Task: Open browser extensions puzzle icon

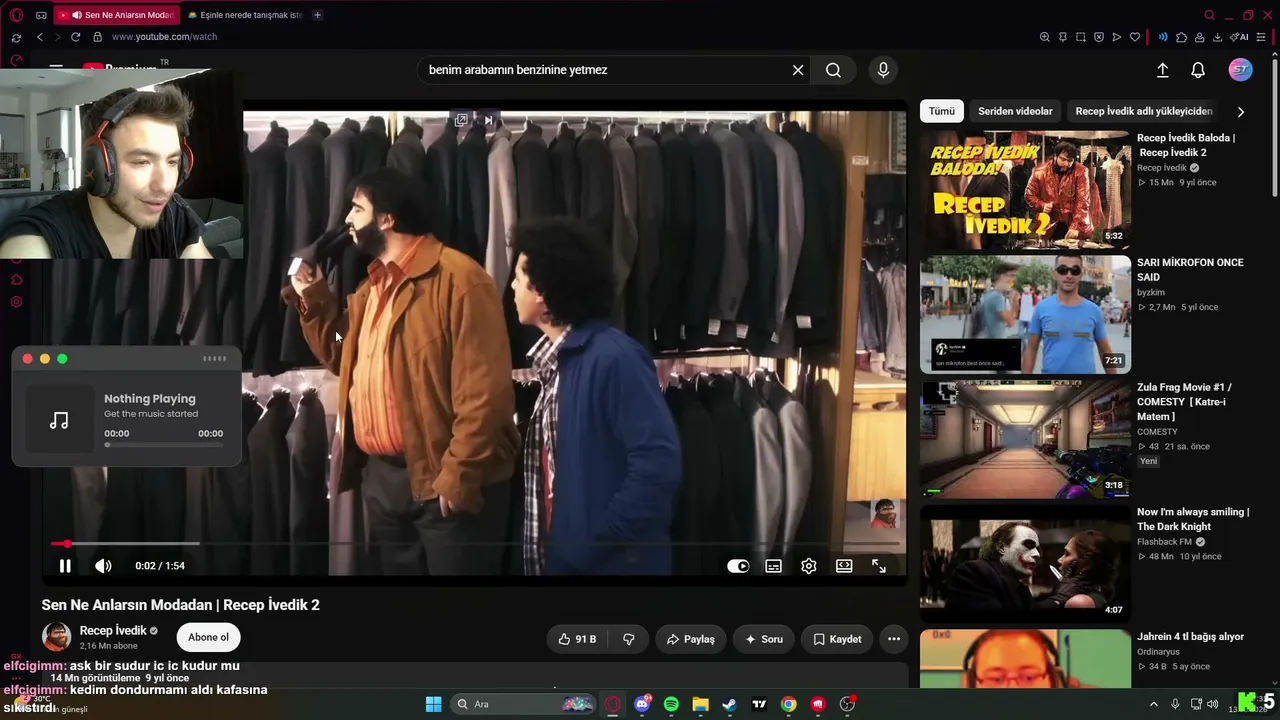Action: point(1181,37)
